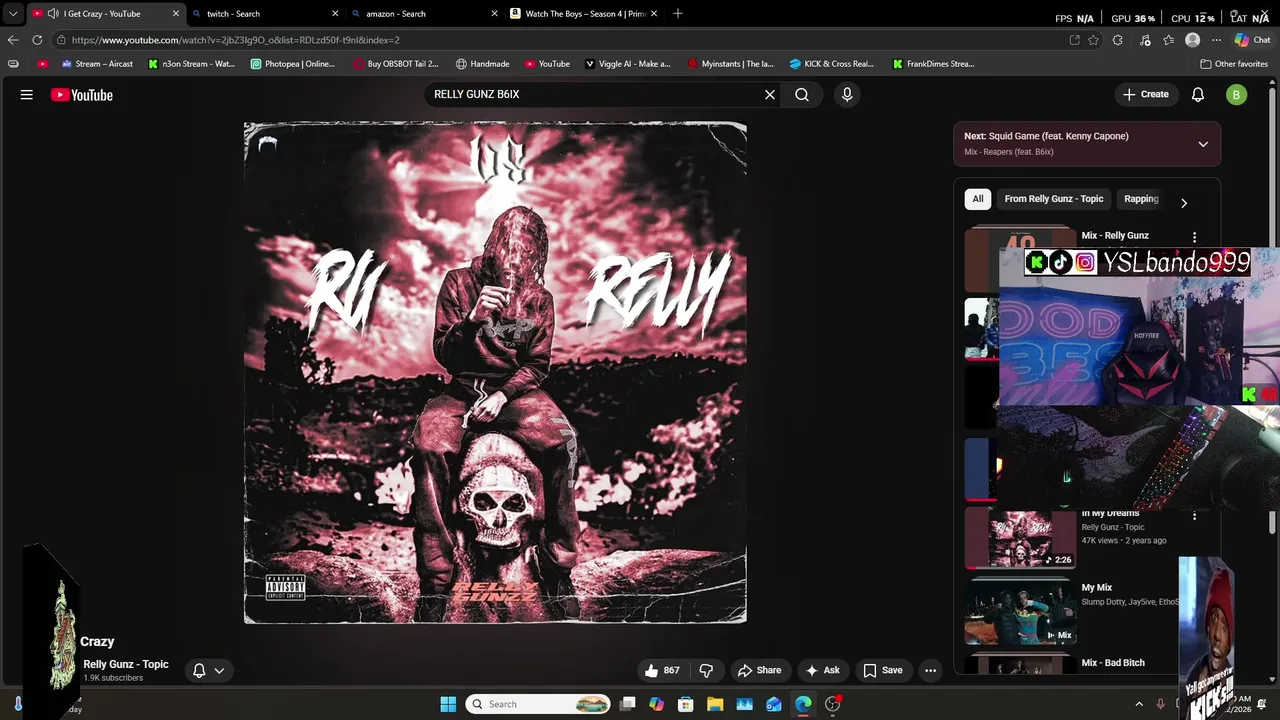Start voice search with microphone
The image size is (1280, 720).
click(x=847, y=95)
